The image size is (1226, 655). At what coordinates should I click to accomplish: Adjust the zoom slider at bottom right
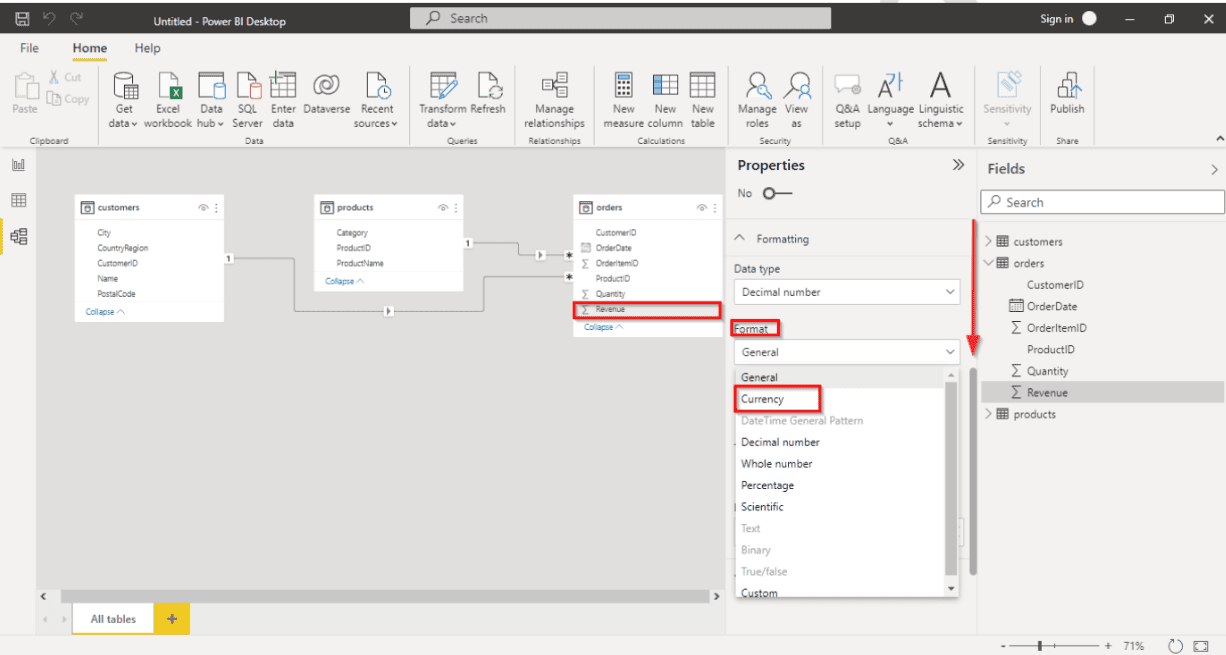[x=1040, y=646]
